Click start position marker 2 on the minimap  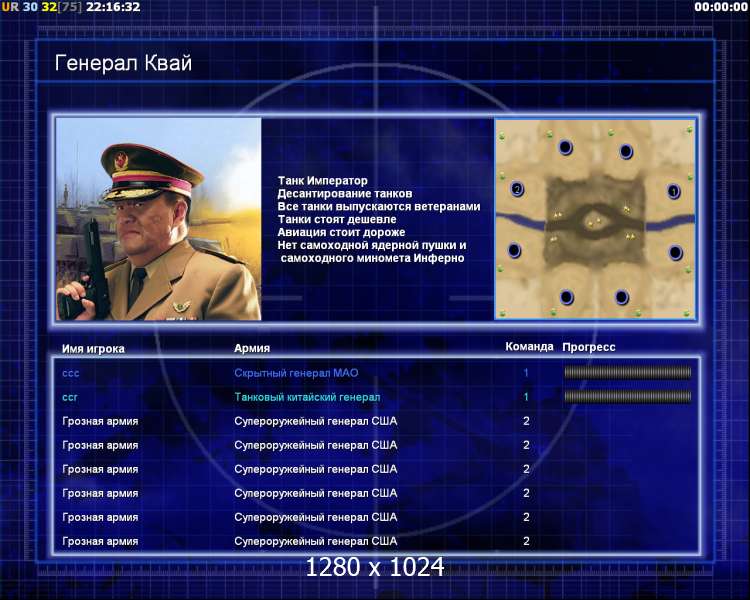pyautogui.click(x=517, y=189)
